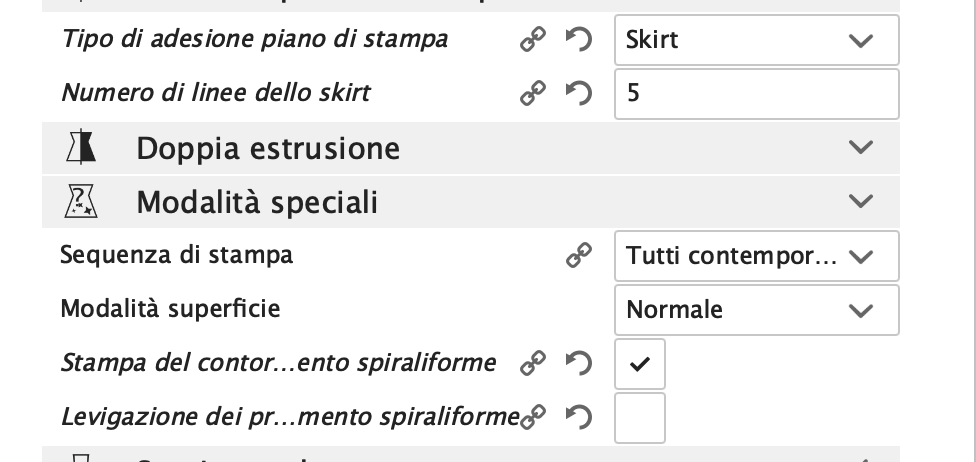Uncheck Stampa del contorno spiraliforme checkbox

click(639, 364)
